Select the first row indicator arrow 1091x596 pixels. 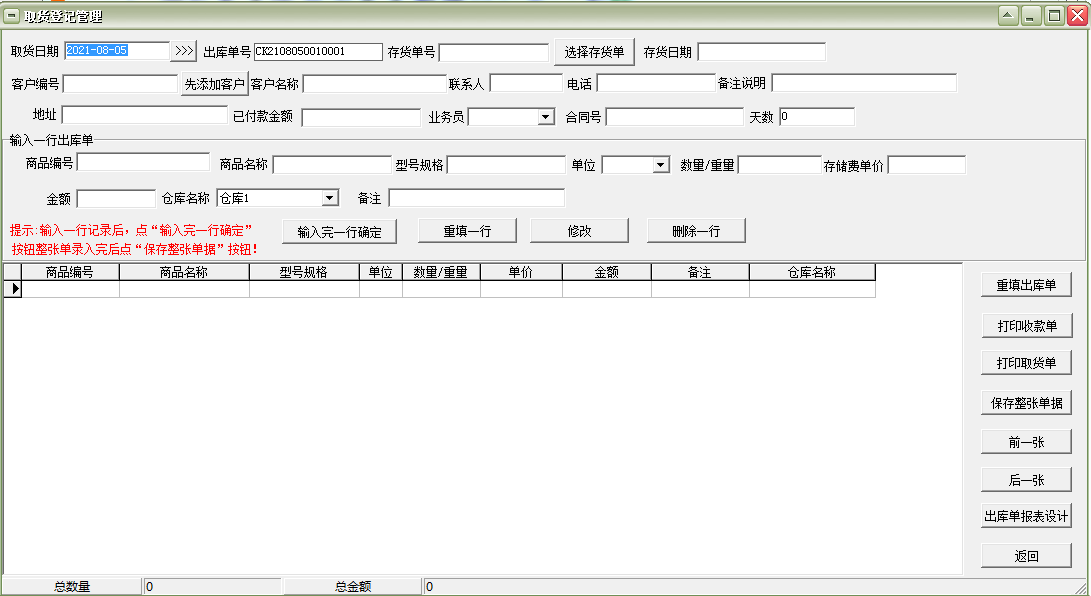[13, 289]
